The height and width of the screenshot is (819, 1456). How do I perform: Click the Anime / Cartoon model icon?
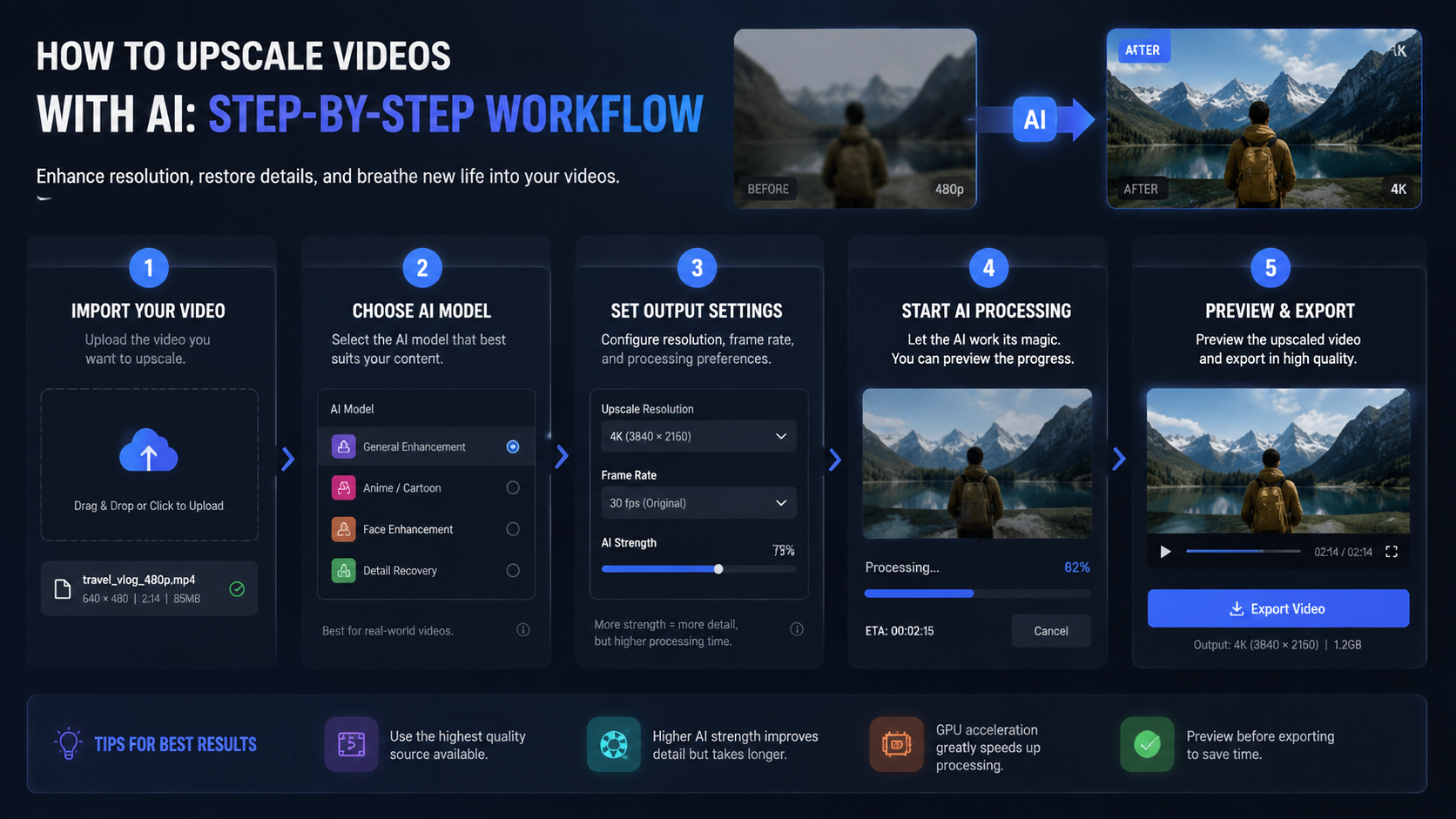tap(343, 487)
